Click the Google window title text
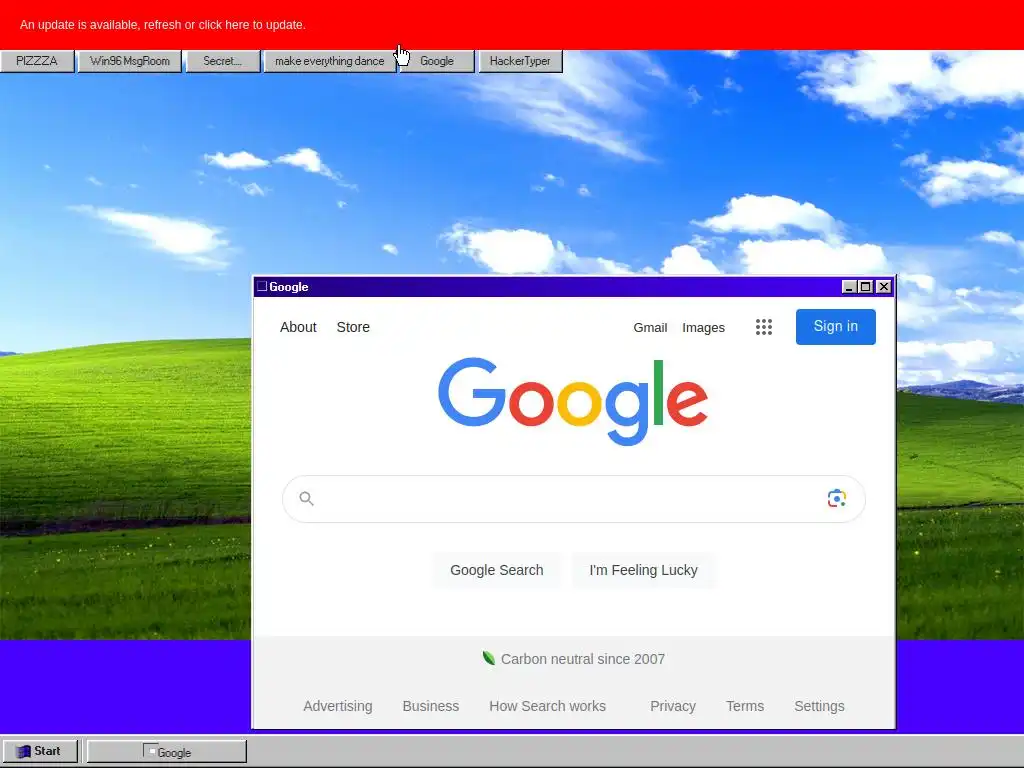Image resolution: width=1024 pixels, height=768 pixels. [289, 287]
